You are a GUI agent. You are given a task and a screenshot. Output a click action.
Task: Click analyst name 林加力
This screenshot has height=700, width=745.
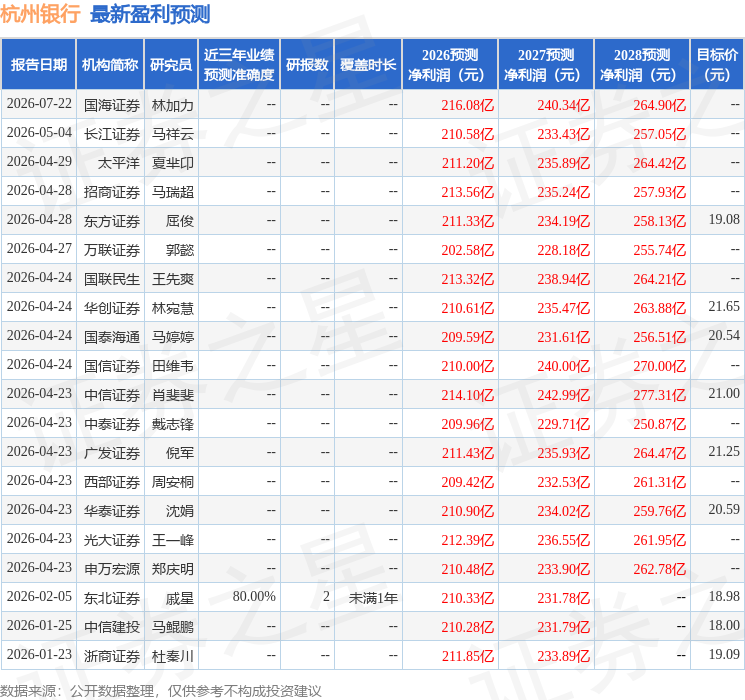pyautogui.click(x=172, y=105)
